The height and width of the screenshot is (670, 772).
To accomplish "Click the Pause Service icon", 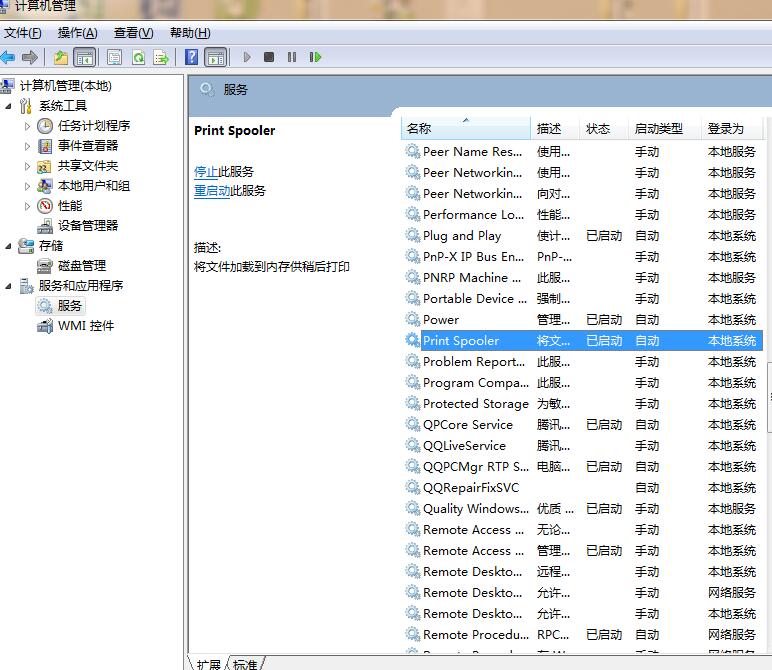I will [292, 58].
